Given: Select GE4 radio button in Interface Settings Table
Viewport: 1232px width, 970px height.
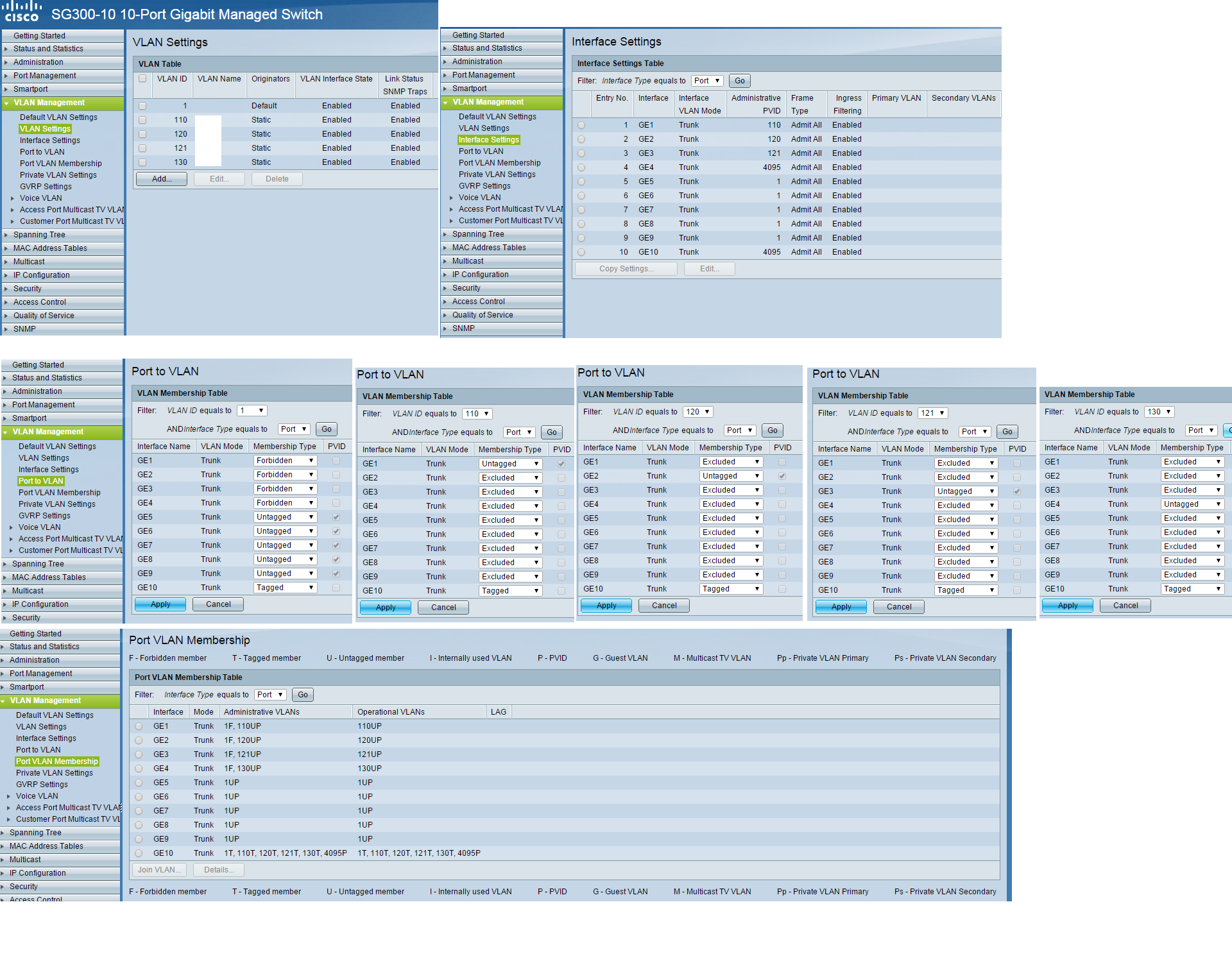Looking at the screenshot, I should (581, 167).
